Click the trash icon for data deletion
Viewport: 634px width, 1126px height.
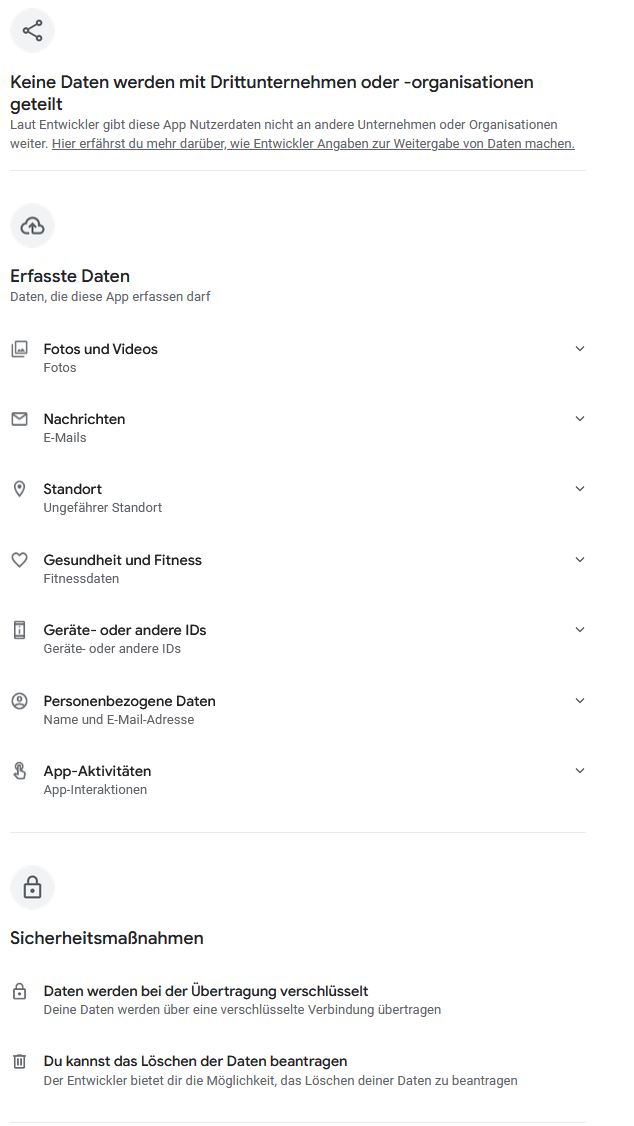[19, 1061]
